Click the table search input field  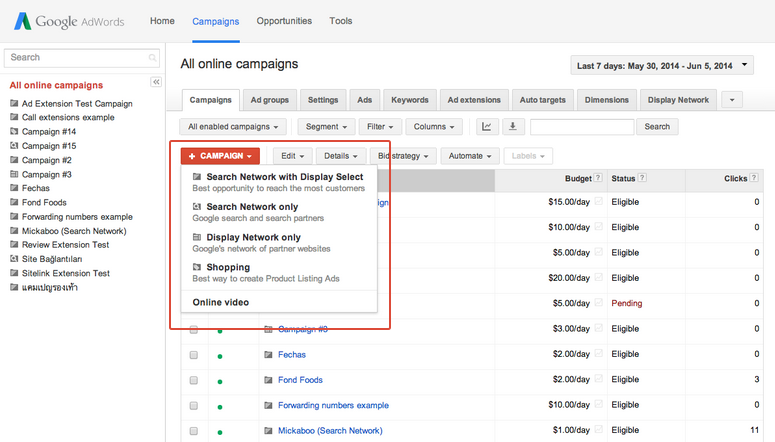click(581, 127)
